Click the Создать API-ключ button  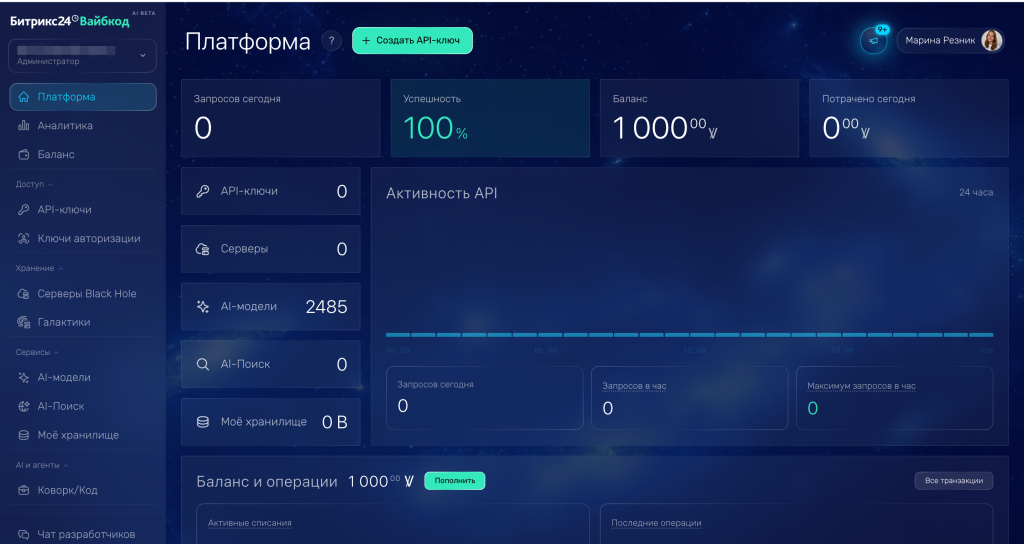pyautogui.click(x=412, y=40)
